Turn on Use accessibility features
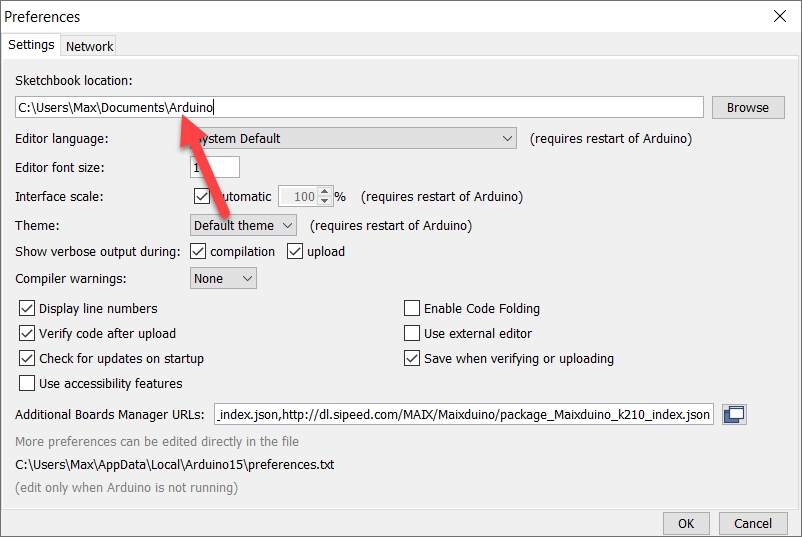The image size is (802, 537). click(x=27, y=384)
